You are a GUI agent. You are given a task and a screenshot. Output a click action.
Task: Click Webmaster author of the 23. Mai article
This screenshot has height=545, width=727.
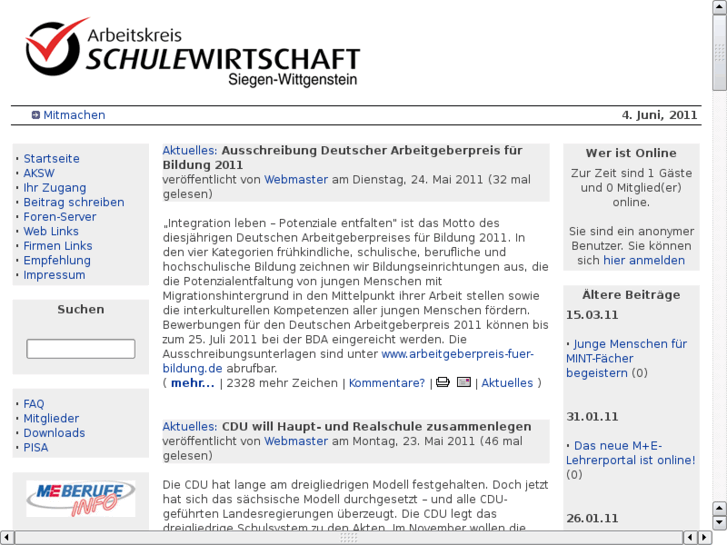[x=296, y=441]
